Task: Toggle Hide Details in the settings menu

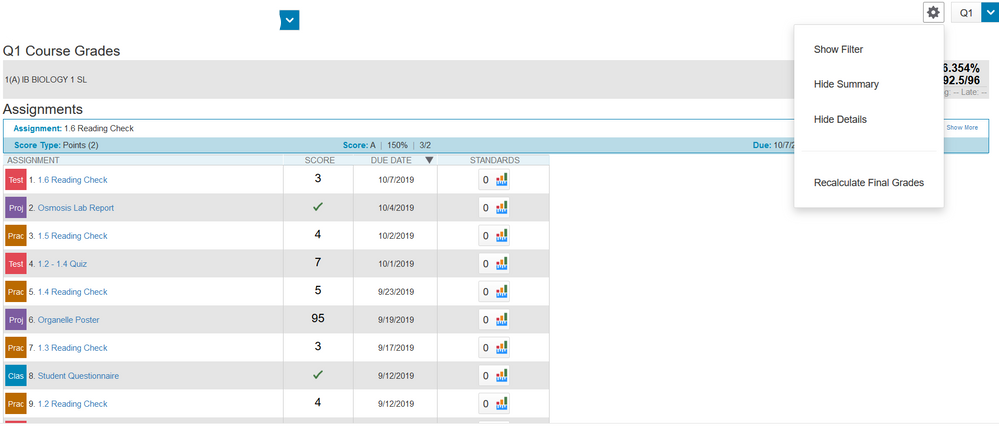Action: [840, 119]
